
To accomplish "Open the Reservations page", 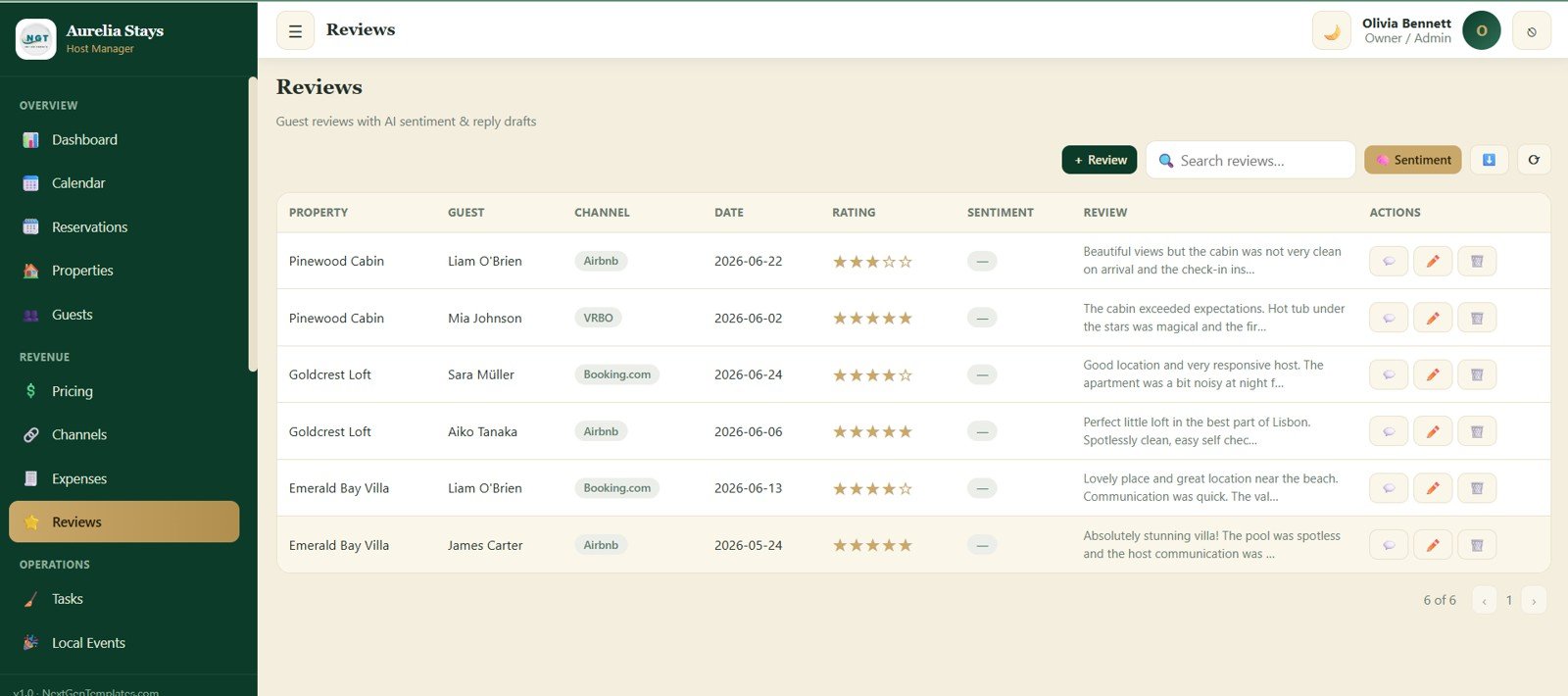I will (123, 227).
